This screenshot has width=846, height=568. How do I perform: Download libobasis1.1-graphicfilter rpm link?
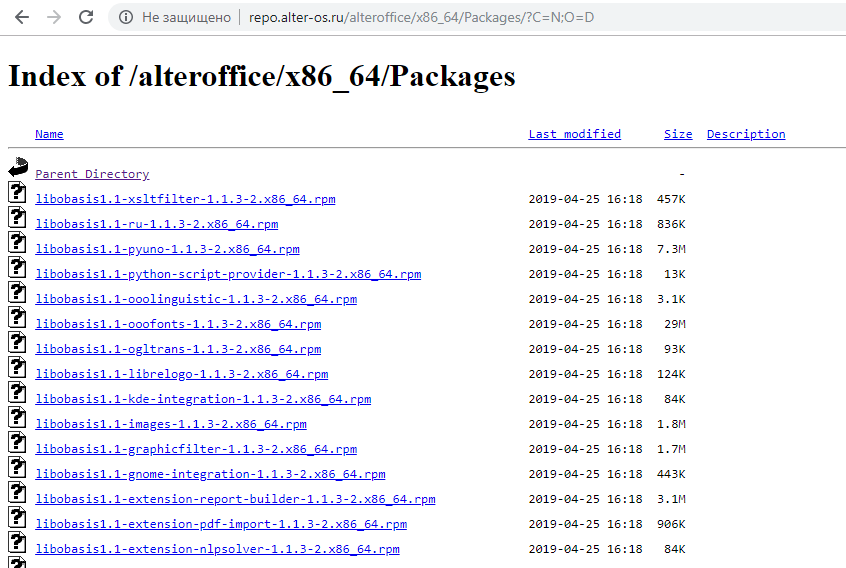[x=196, y=449]
